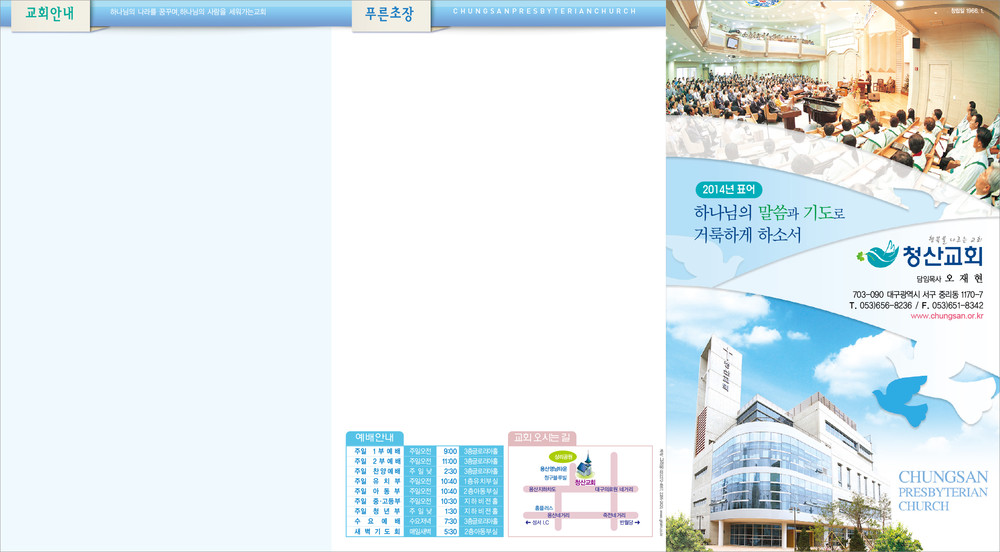Click the 반월당 right arrow

point(637,521)
